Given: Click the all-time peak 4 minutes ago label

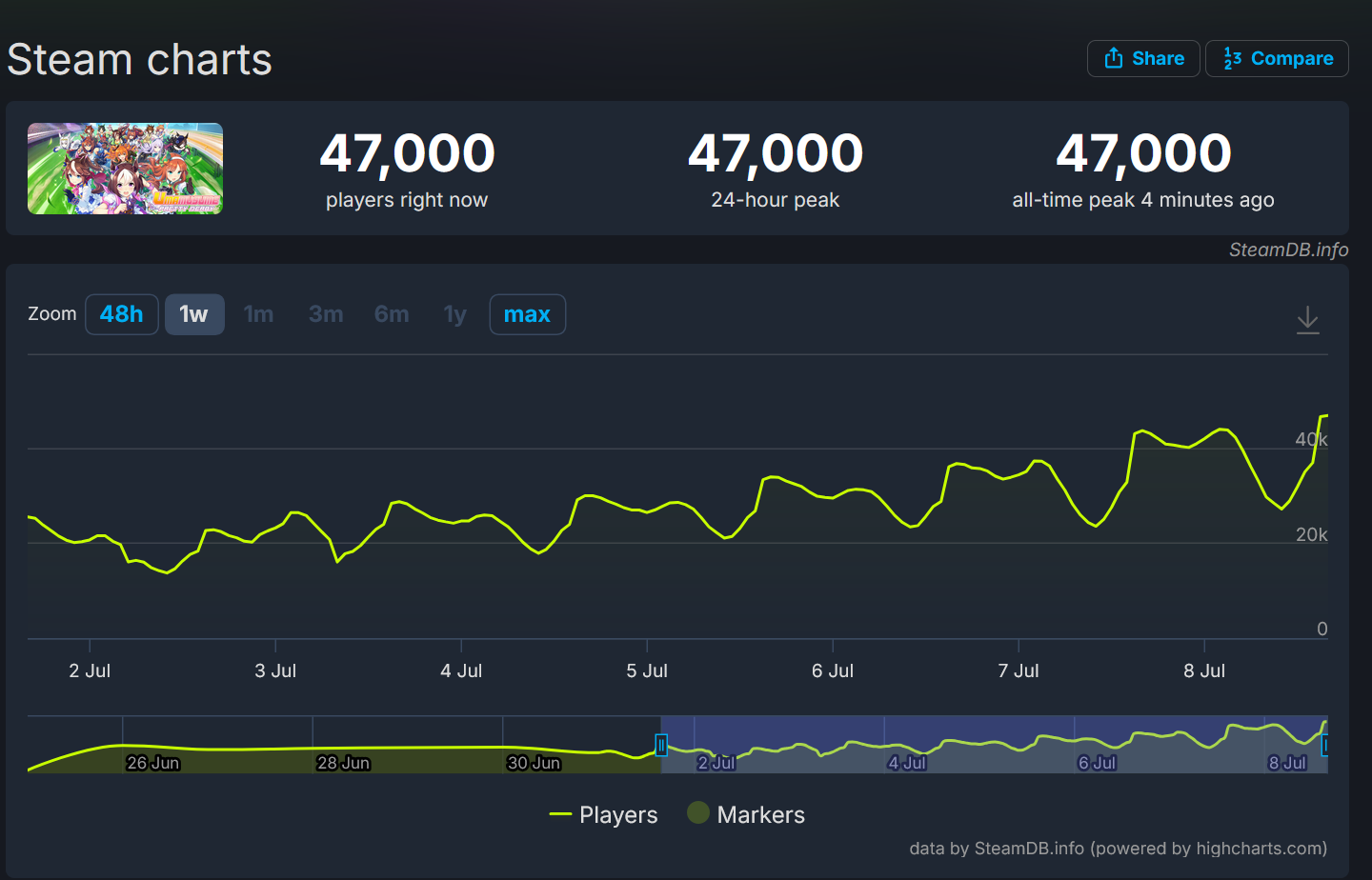Looking at the screenshot, I should coord(1143,200).
